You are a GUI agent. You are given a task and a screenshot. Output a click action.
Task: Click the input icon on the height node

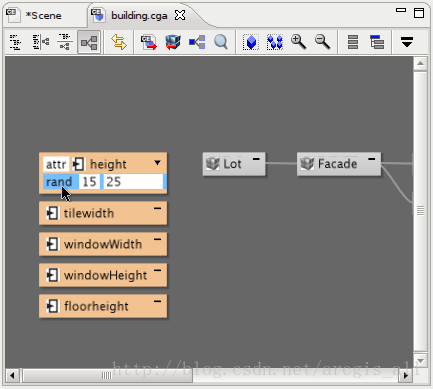[x=79, y=164]
